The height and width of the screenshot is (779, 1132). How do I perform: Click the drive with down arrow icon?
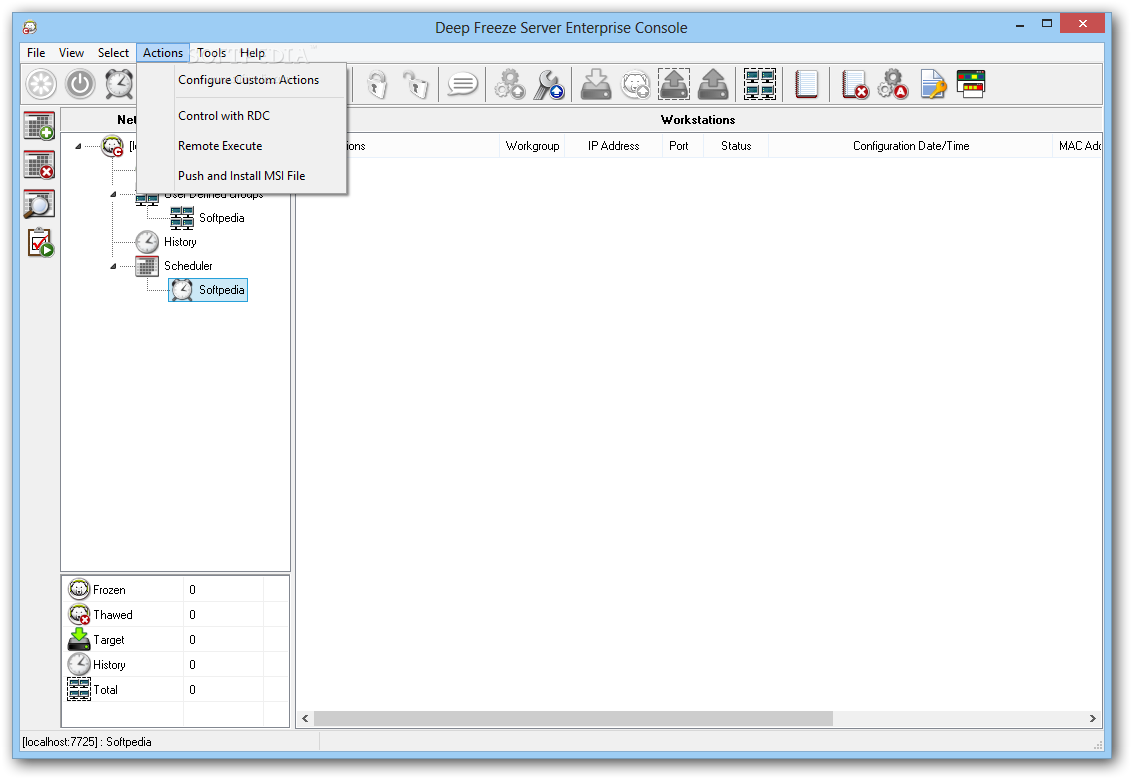tap(596, 84)
